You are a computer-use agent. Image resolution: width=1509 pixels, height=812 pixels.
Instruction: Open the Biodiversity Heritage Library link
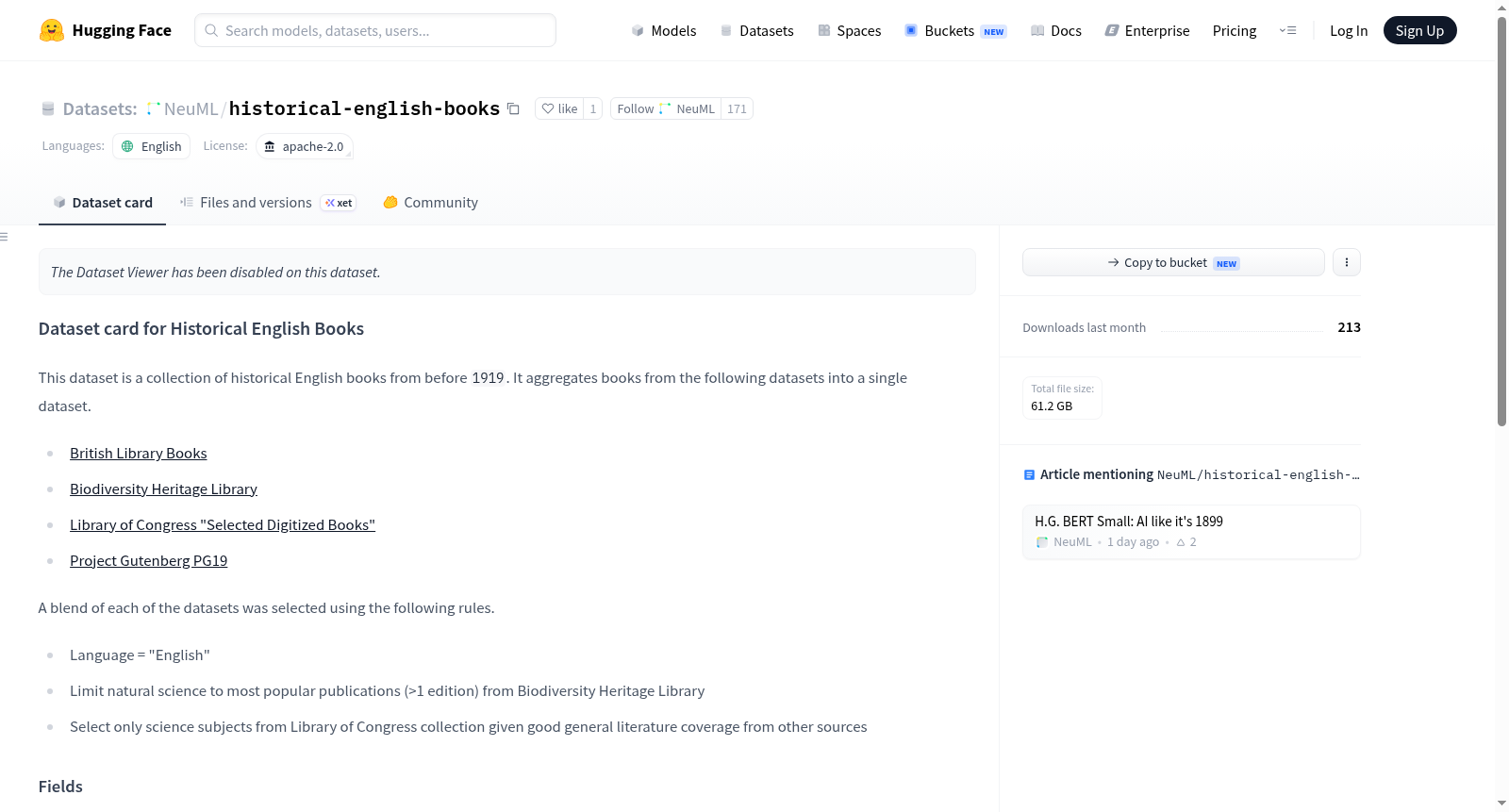pos(163,489)
